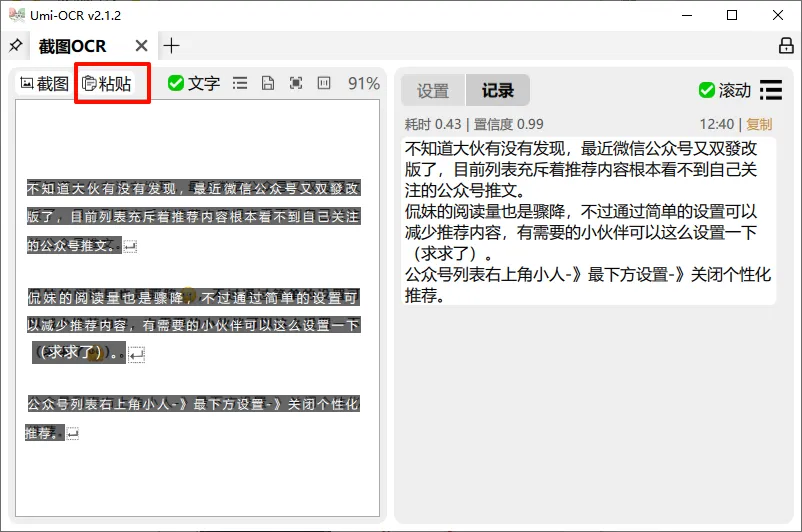This screenshot has width=802, height=532.
Task: Click the 截图OCR tab title
Action: [72, 47]
